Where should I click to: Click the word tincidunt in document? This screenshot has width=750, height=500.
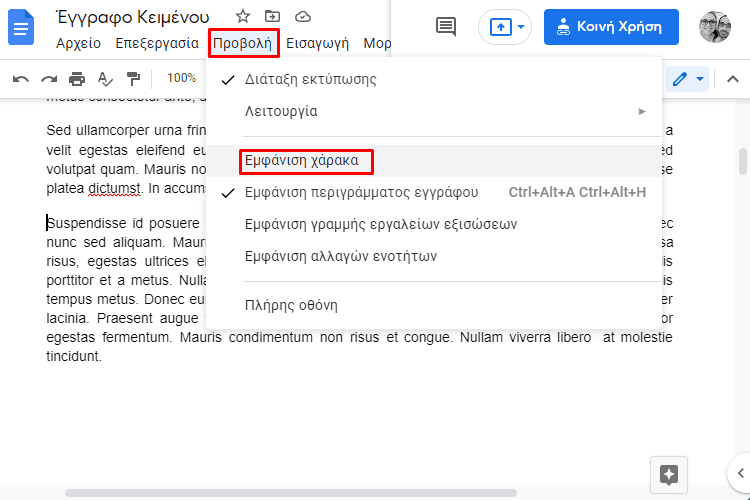pos(74,356)
